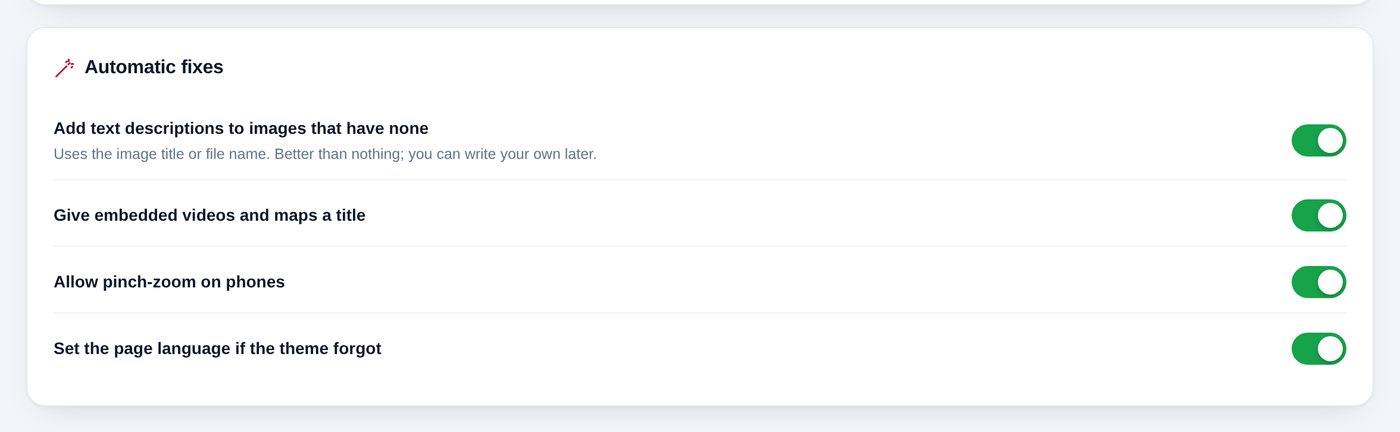The image size is (1400, 432).
Task: Click the magic wand icon beside Automatic fixes
Action: pos(65,68)
